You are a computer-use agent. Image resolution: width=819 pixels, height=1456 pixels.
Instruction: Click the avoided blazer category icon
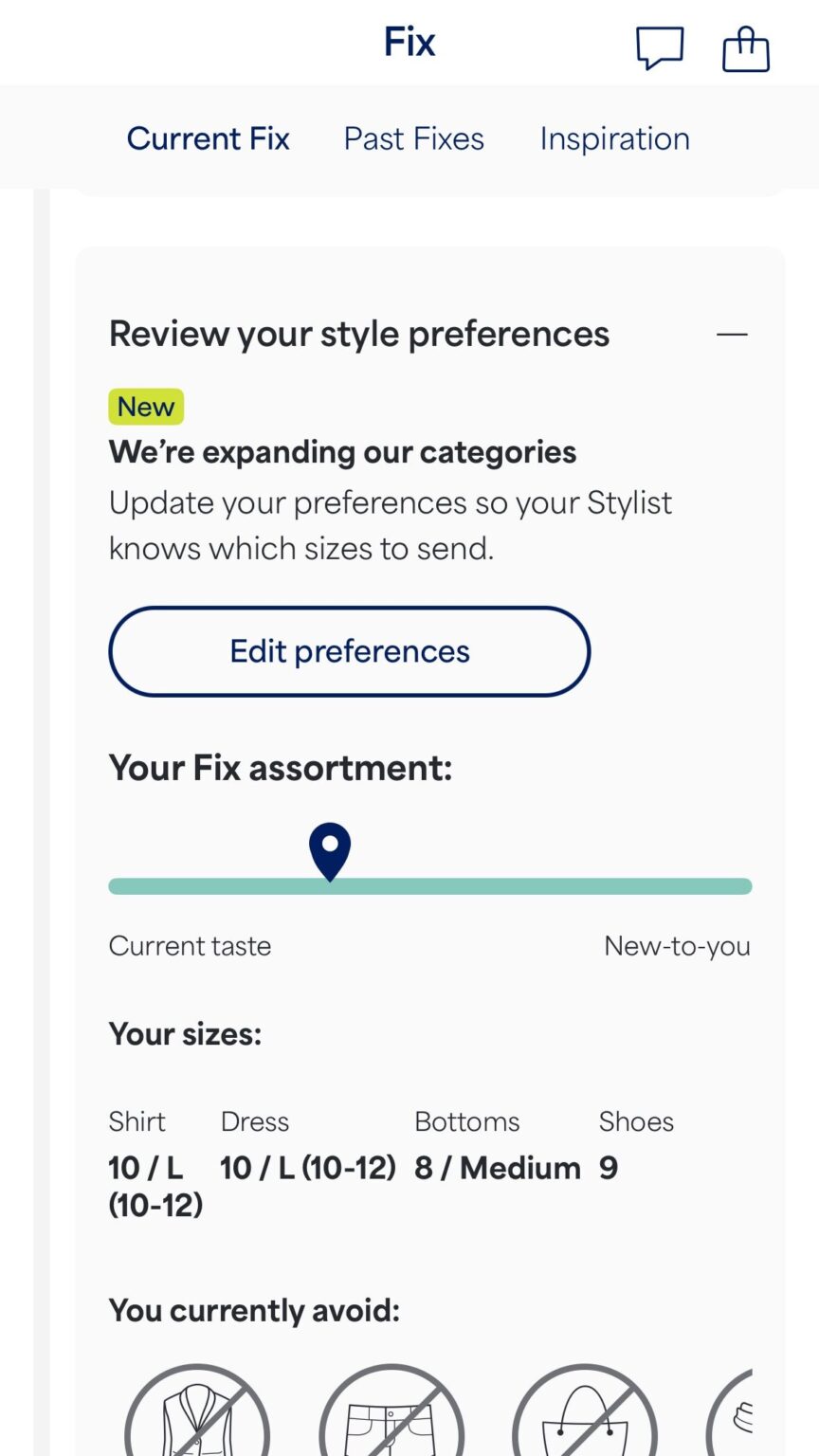click(x=196, y=1412)
